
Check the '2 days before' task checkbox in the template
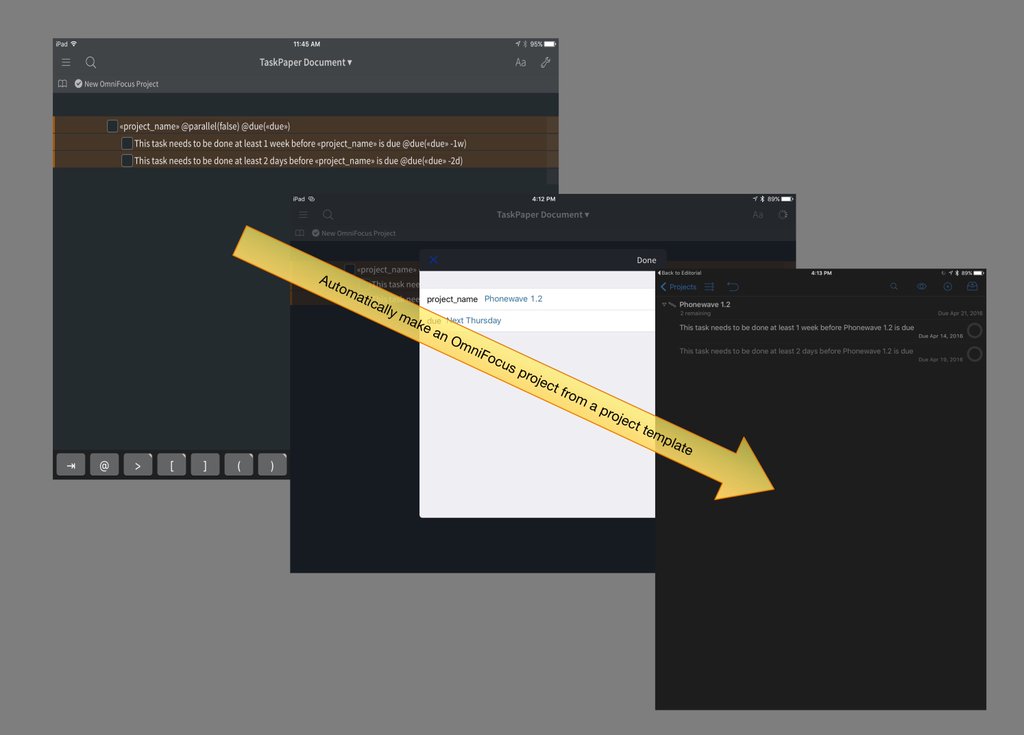[127, 160]
